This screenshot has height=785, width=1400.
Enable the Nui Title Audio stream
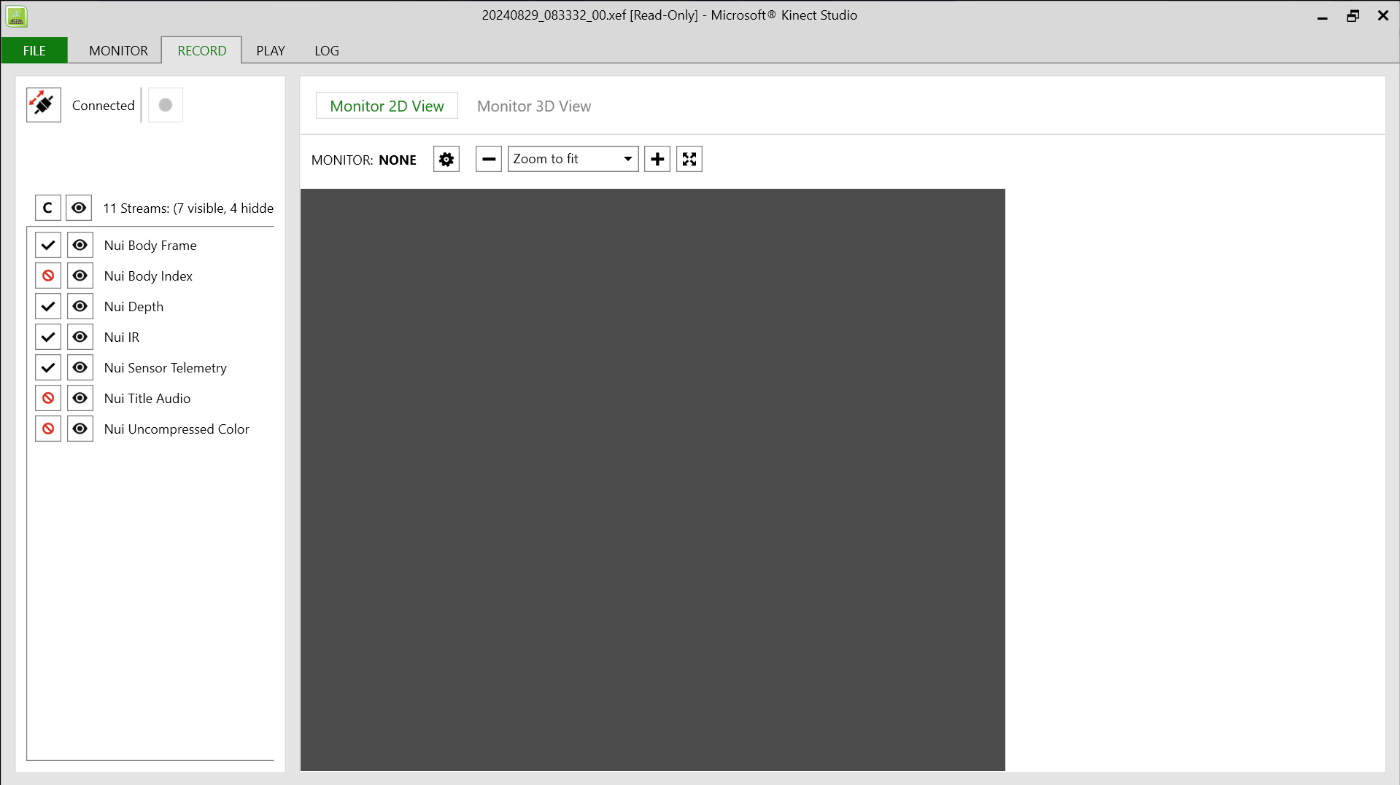[x=48, y=398]
